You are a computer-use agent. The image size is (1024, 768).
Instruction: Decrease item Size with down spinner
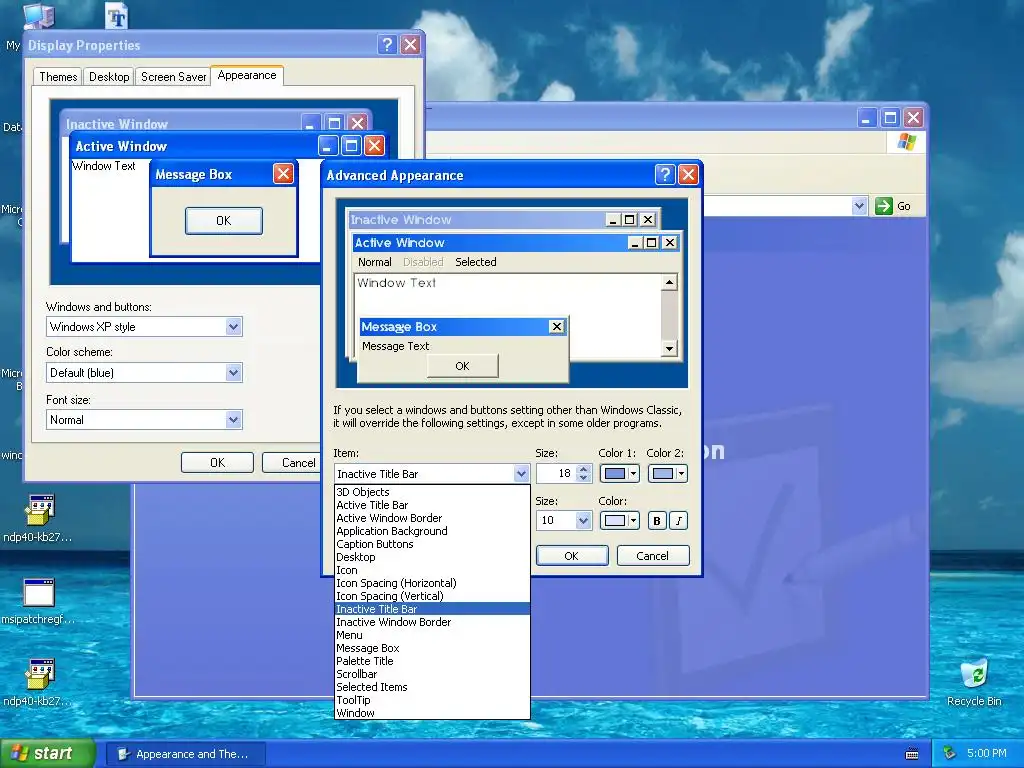tap(584, 478)
